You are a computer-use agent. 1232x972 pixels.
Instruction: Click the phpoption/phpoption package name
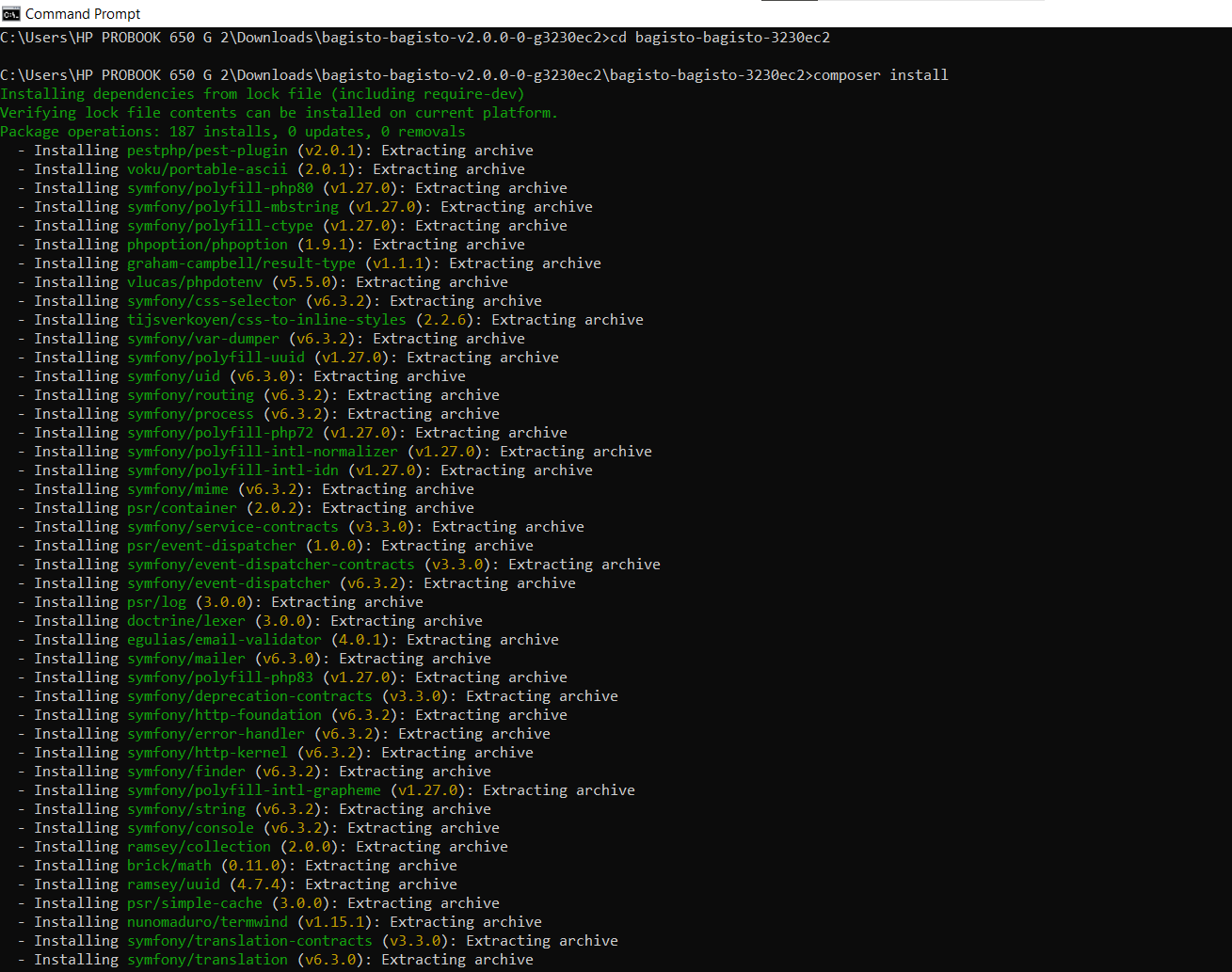point(207,245)
